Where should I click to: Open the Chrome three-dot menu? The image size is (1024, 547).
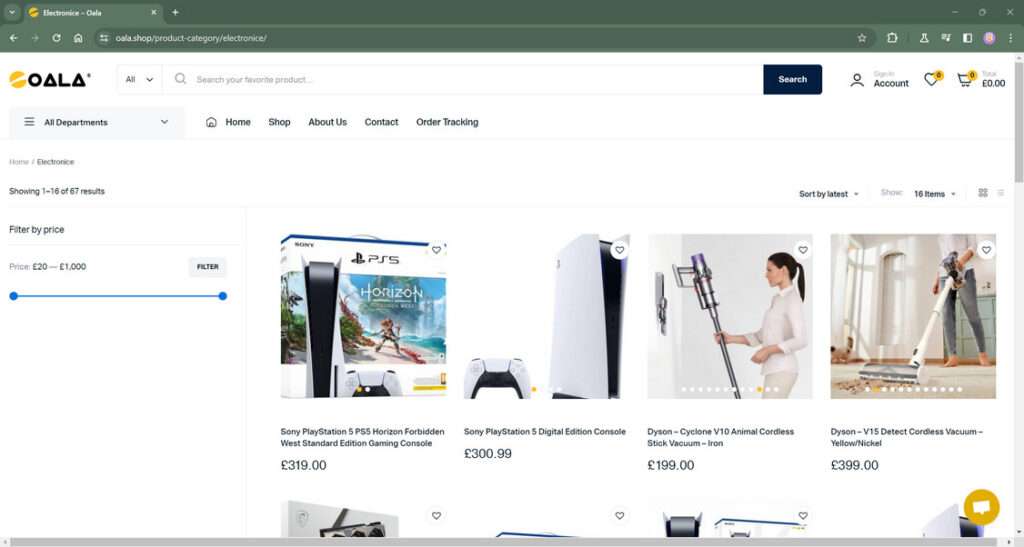point(1010,38)
